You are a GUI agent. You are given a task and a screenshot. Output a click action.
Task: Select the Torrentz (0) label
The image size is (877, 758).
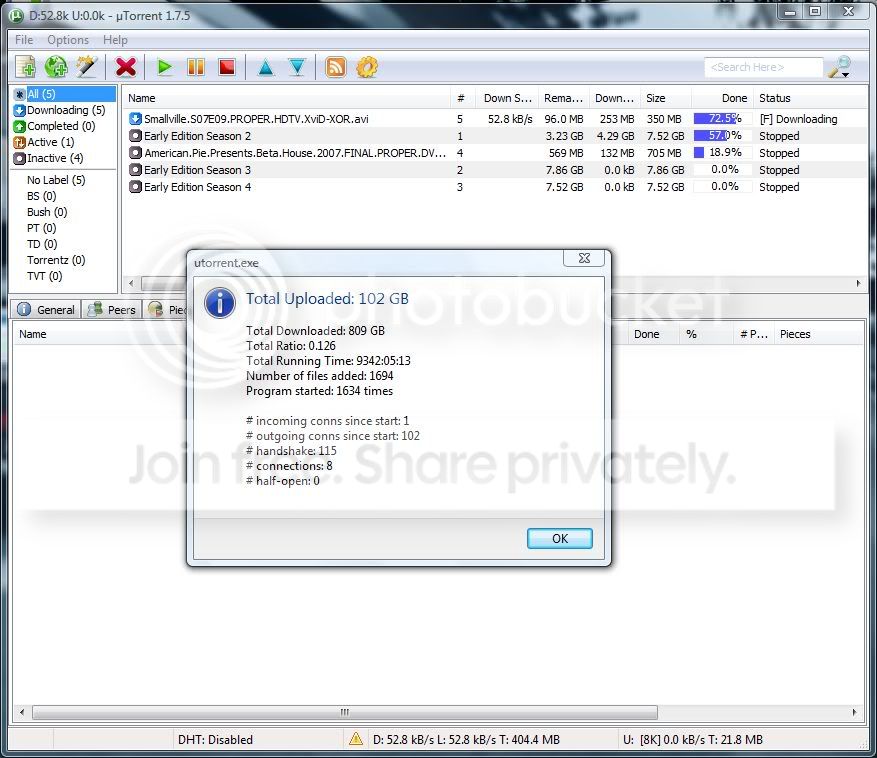pyautogui.click(x=56, y=260)
